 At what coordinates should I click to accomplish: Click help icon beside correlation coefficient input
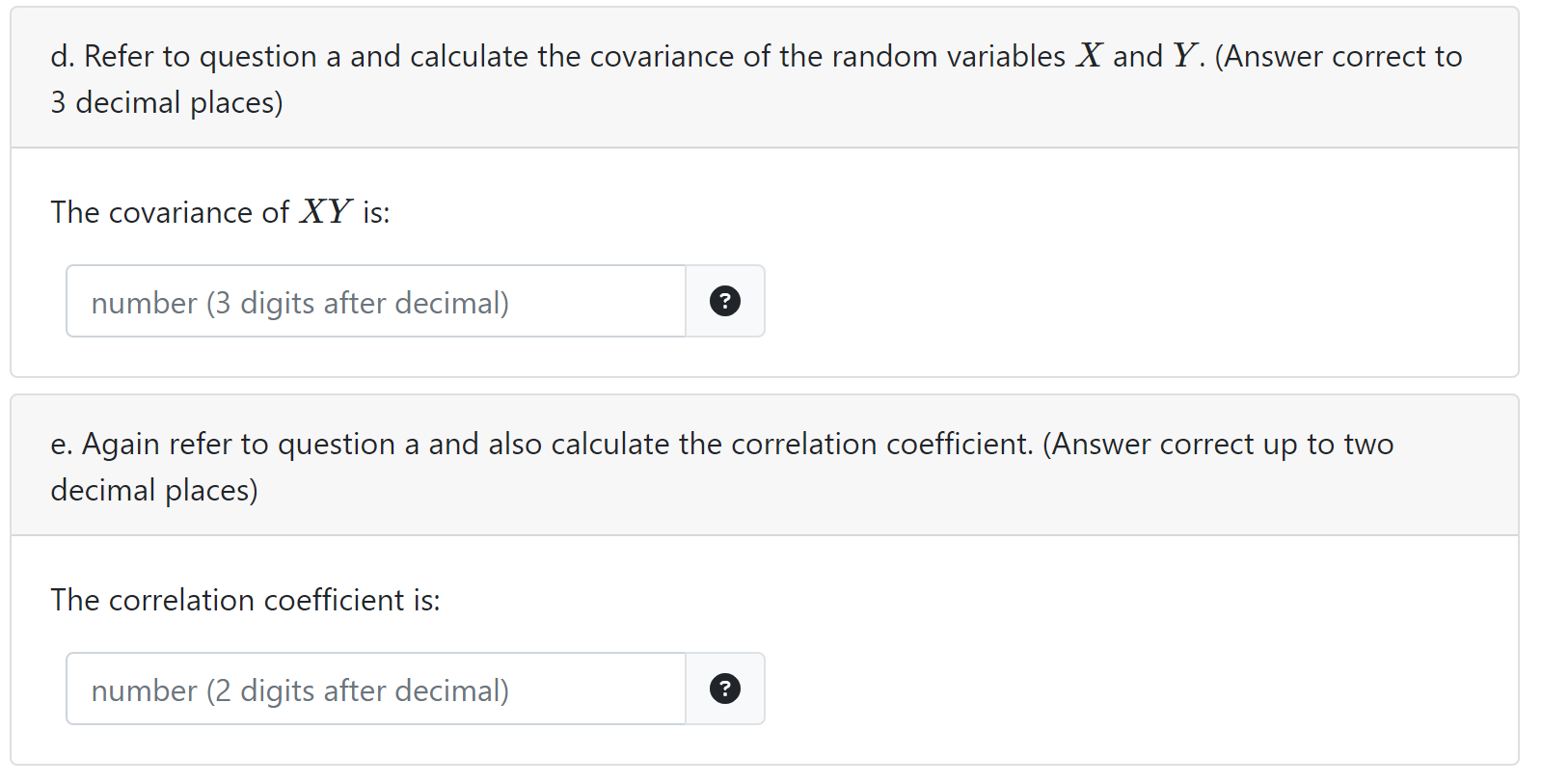pos(724,689)
